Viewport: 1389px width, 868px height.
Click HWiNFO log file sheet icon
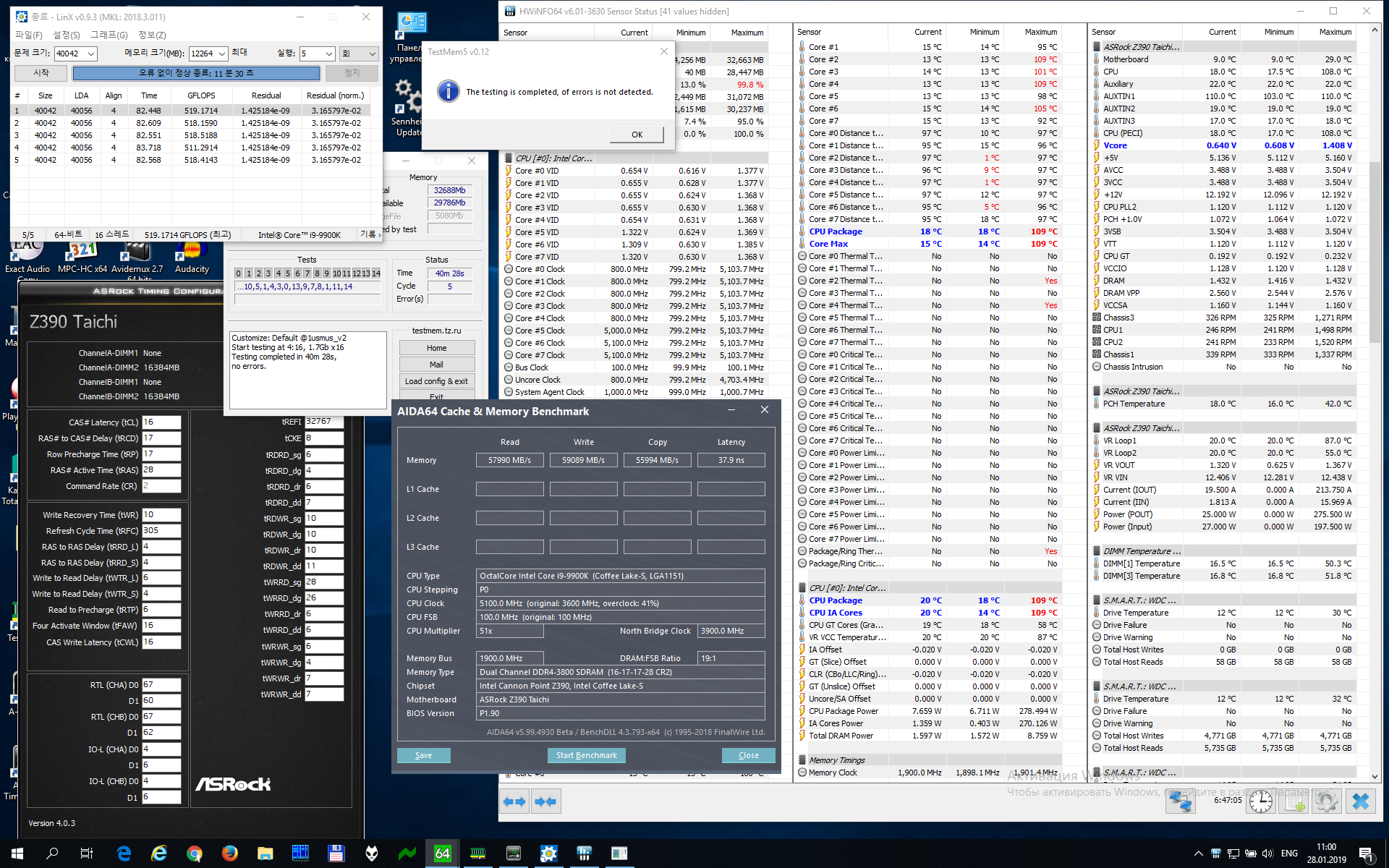click(1294, 801)
